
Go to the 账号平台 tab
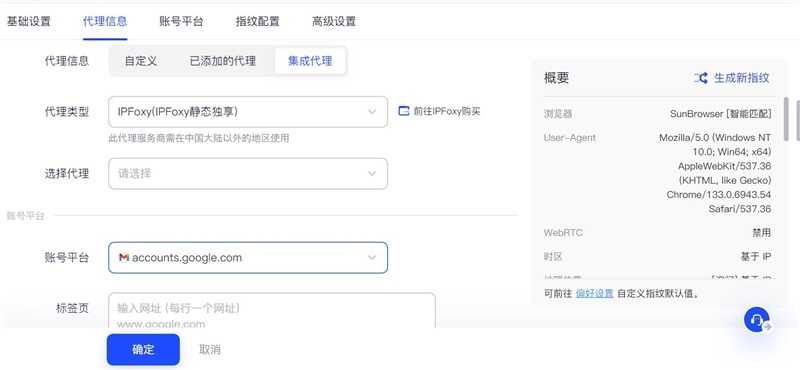tap(181, 21)
